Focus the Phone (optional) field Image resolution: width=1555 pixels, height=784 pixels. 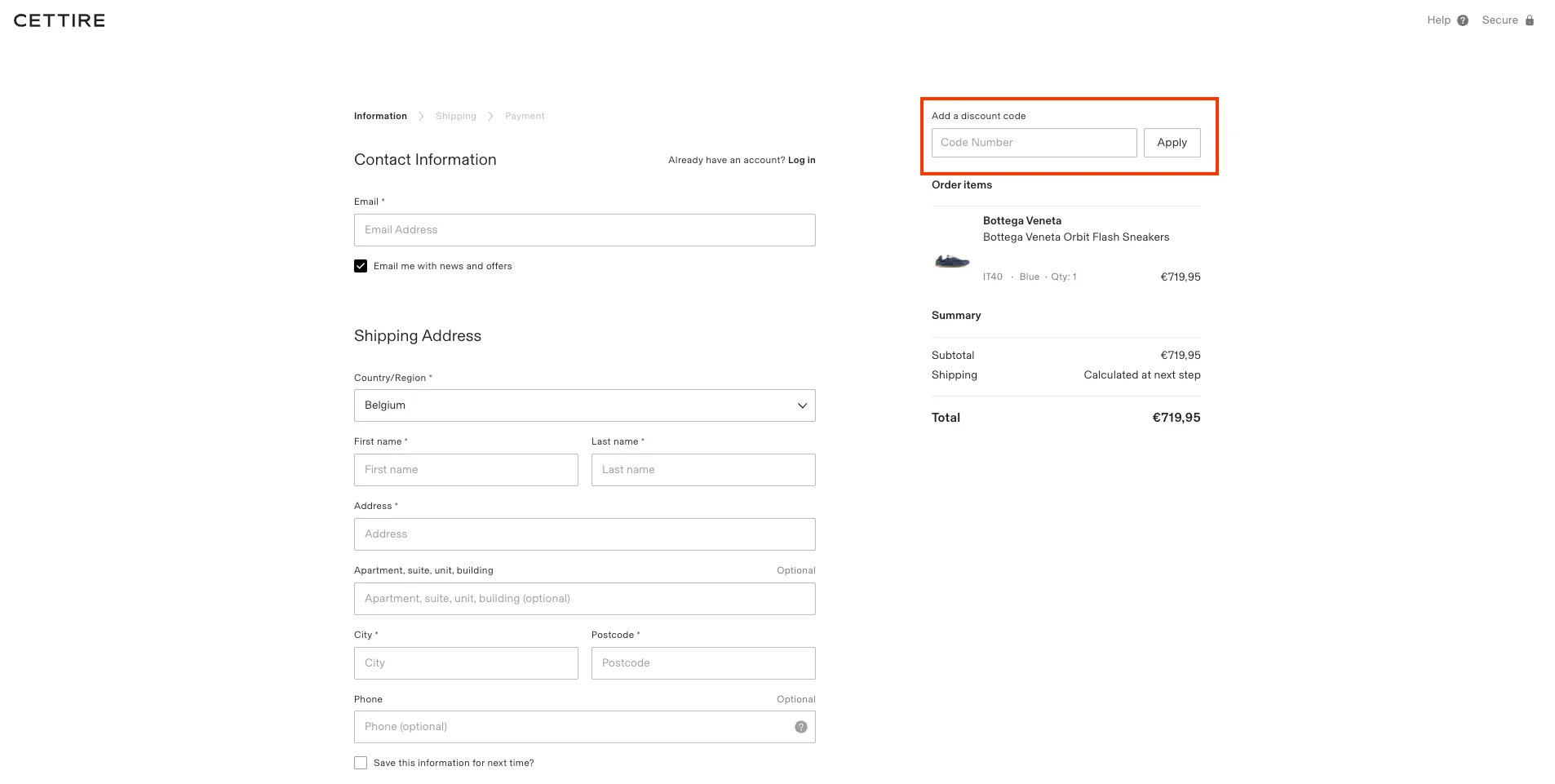tap(585, 727)
